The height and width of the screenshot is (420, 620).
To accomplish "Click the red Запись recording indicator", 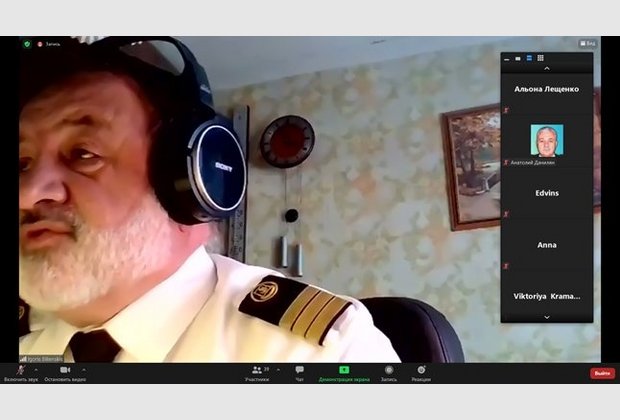I will 49,44.
